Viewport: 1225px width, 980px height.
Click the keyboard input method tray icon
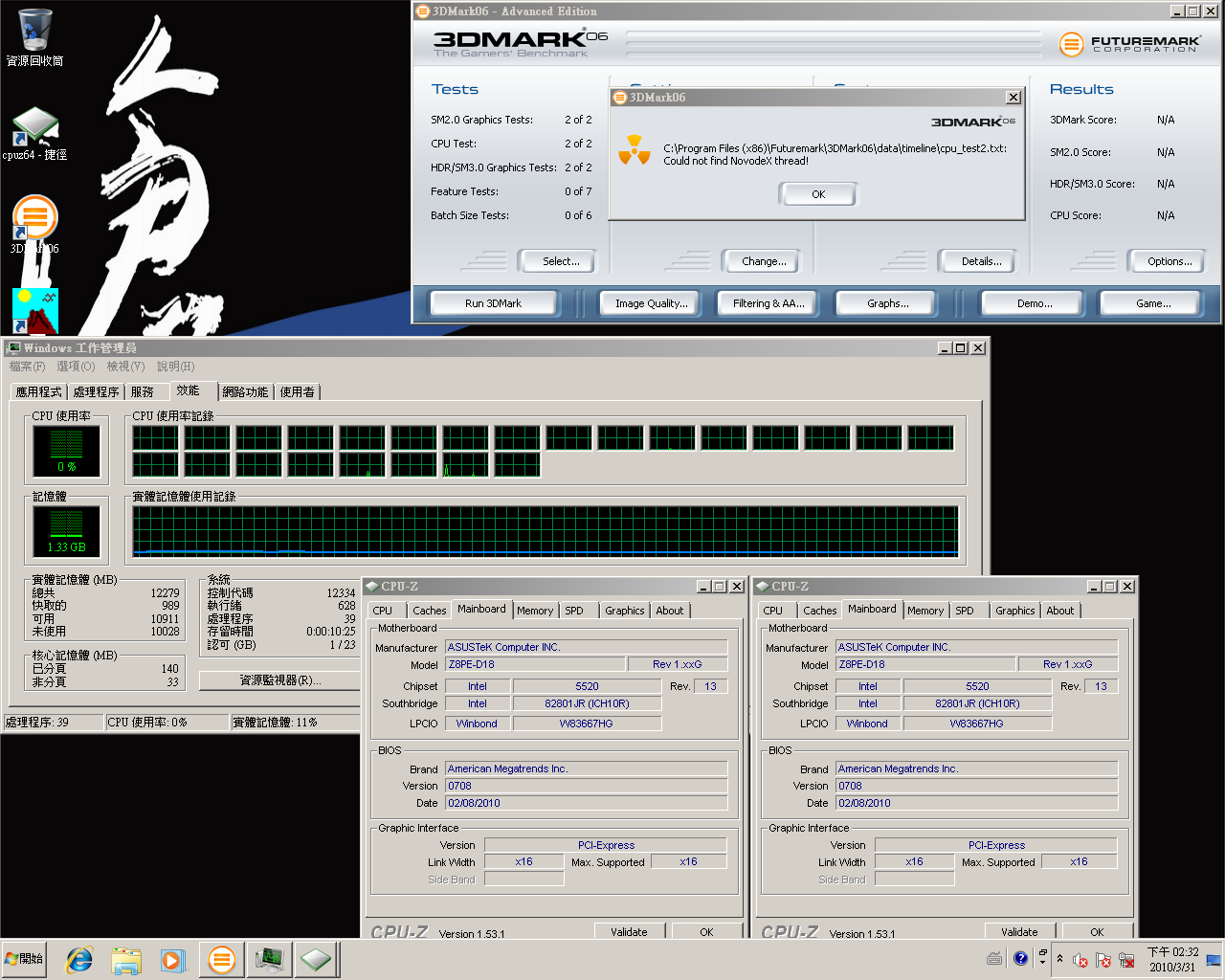[x=995, y=958]
